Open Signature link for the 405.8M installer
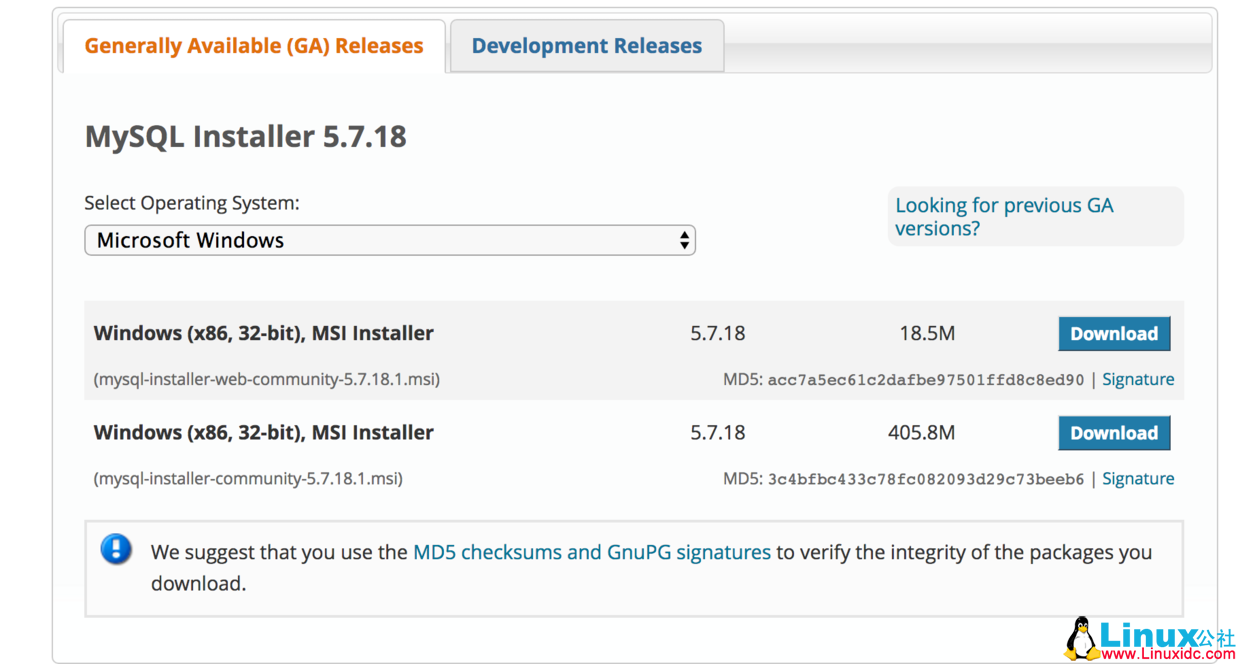1240x664 pixels. [x=1138, y=478]
